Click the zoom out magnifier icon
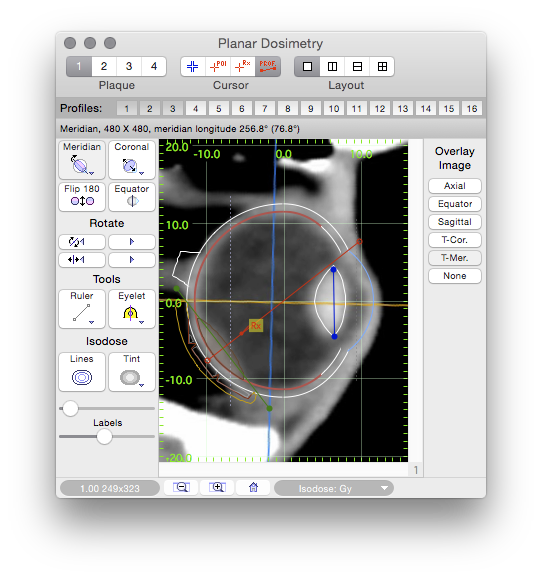The height and width of the screenshot is (578, 542). point(181,487)
